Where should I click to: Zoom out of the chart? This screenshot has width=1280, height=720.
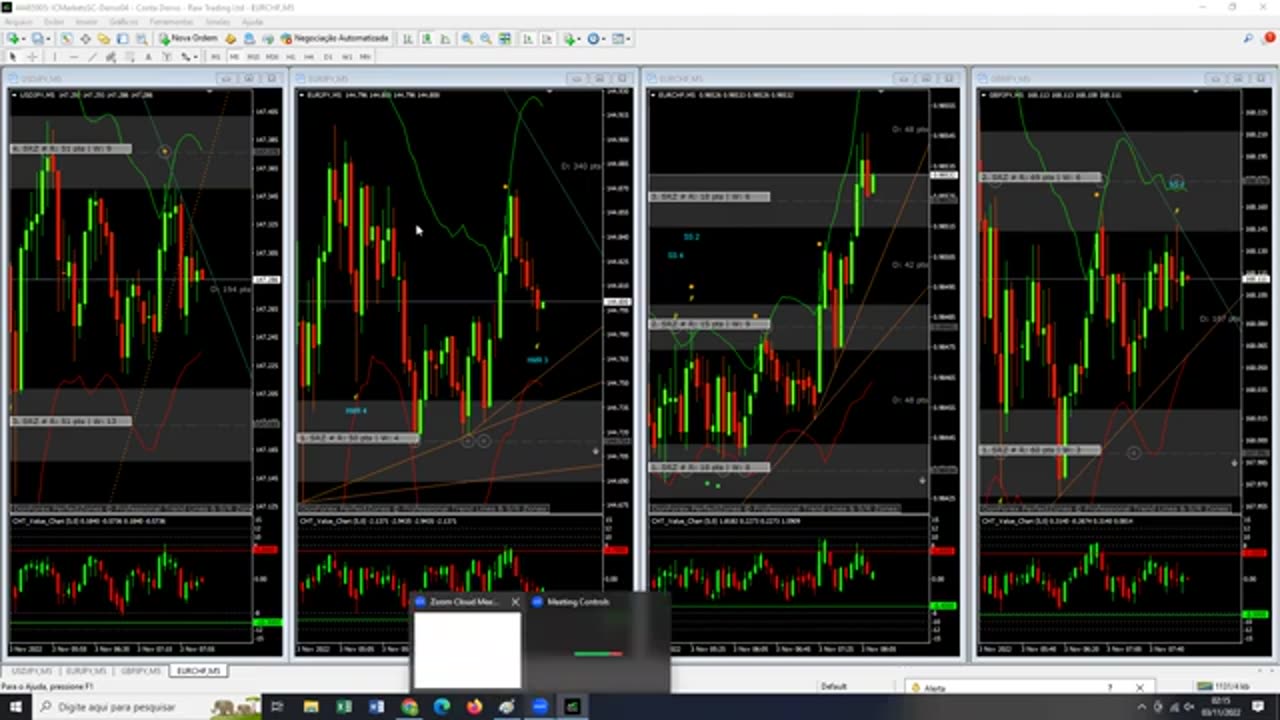(485, 39)
